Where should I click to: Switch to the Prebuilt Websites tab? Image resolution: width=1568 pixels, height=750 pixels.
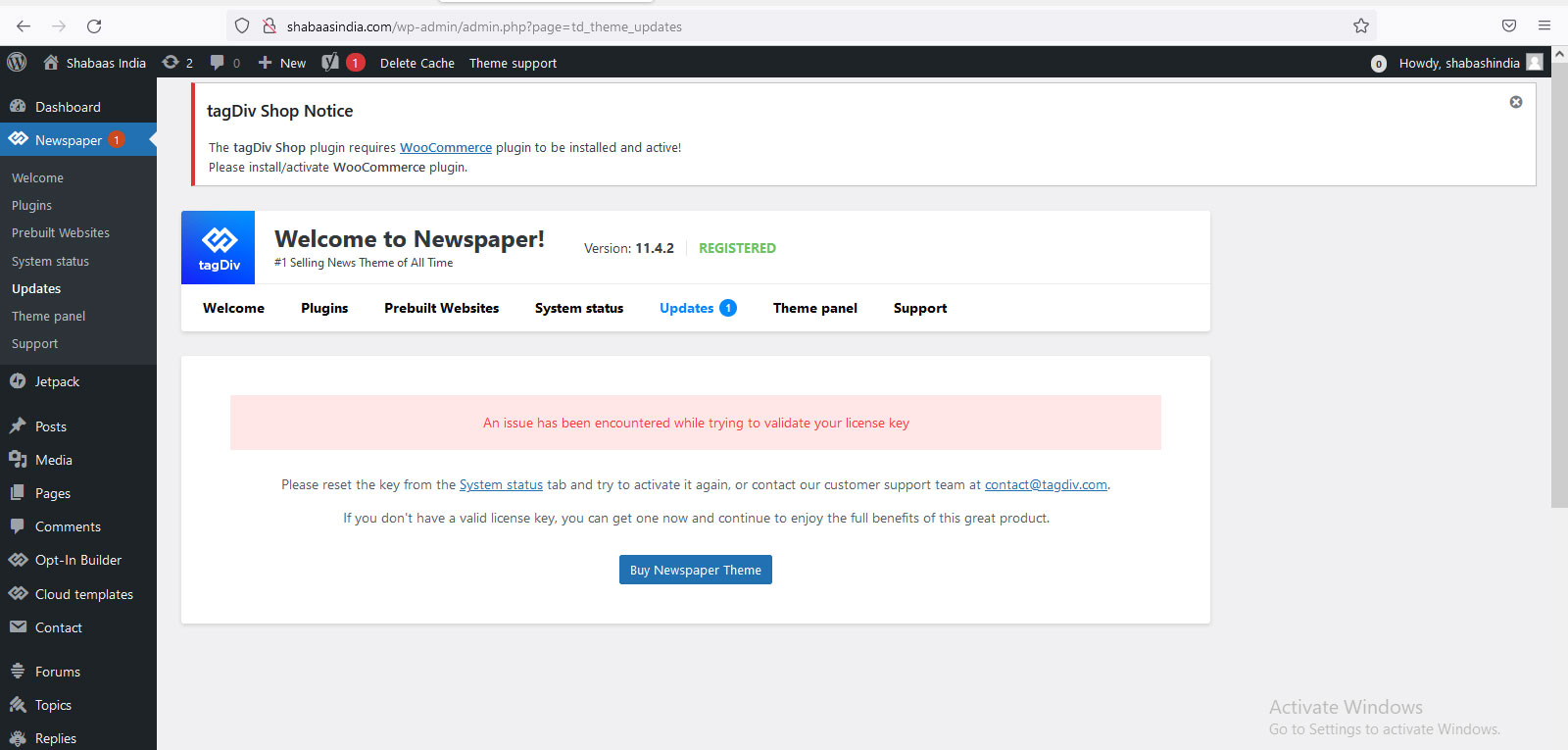[441, 308]
